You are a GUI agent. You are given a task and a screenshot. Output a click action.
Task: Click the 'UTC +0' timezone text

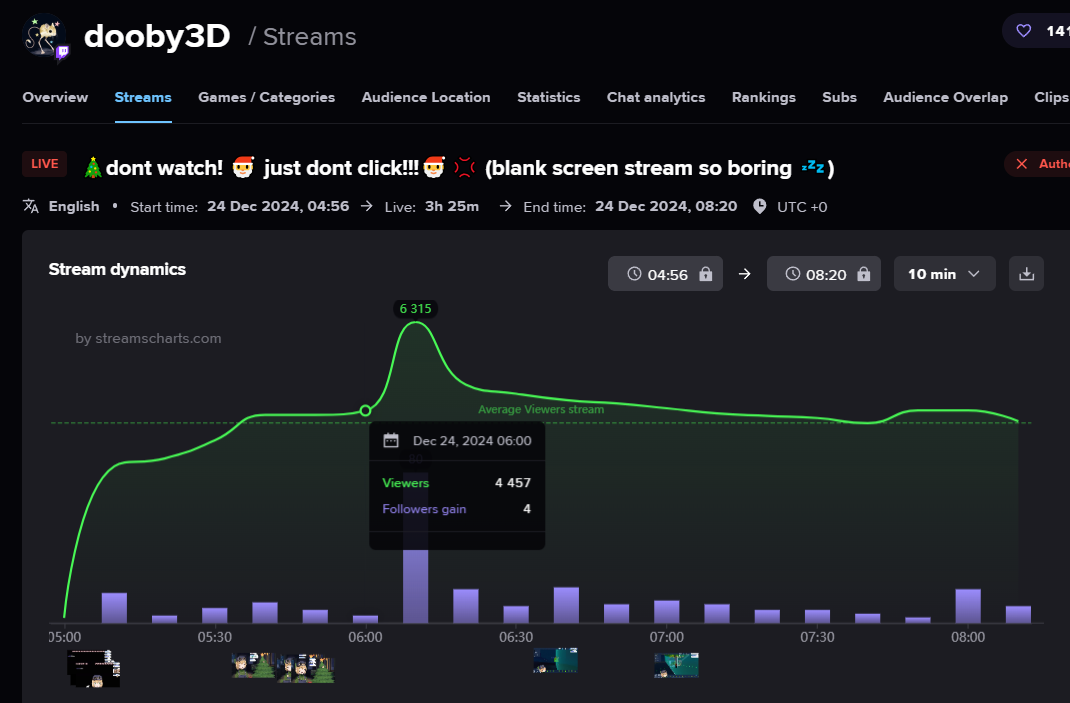click(802, 207)
